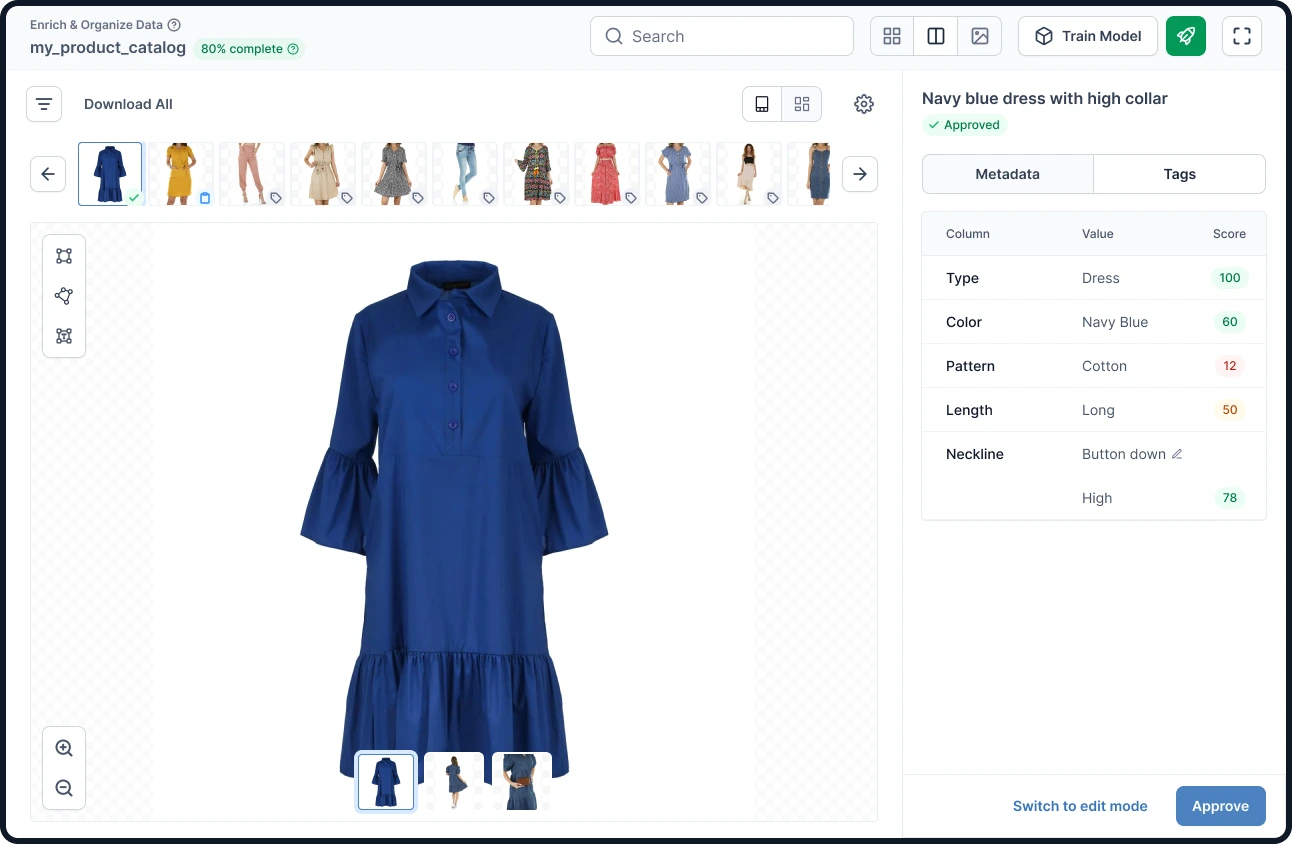Zoom out of the image

pyautogui.click(x=64, y=788)
